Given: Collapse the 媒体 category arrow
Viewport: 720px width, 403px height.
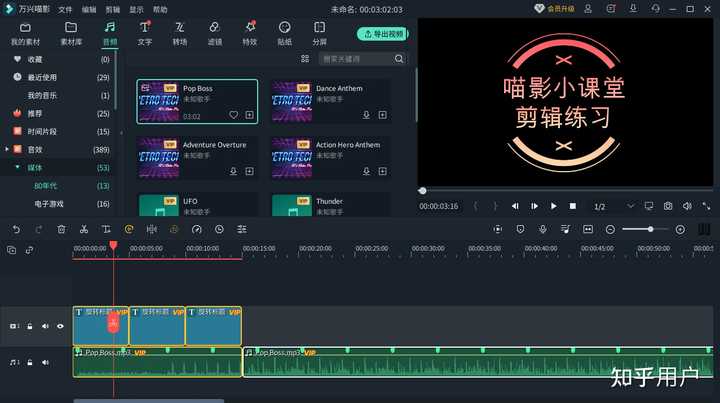Looking at the screenshot, I should [x=17, y=167].
